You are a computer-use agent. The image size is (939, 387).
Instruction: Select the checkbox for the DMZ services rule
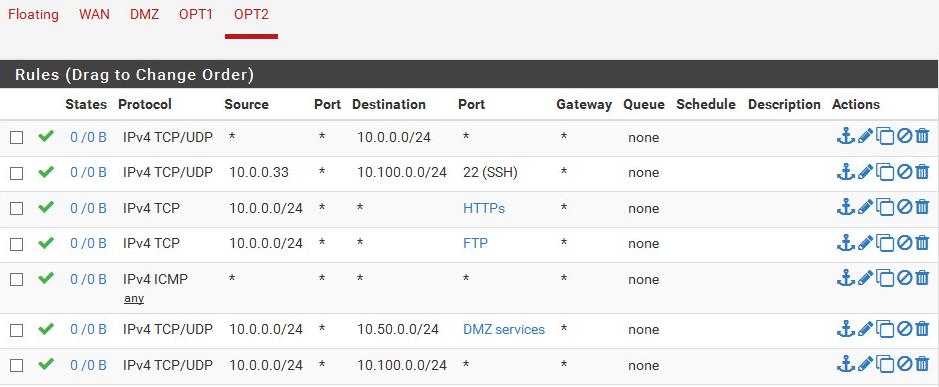[x=17, y=330]
